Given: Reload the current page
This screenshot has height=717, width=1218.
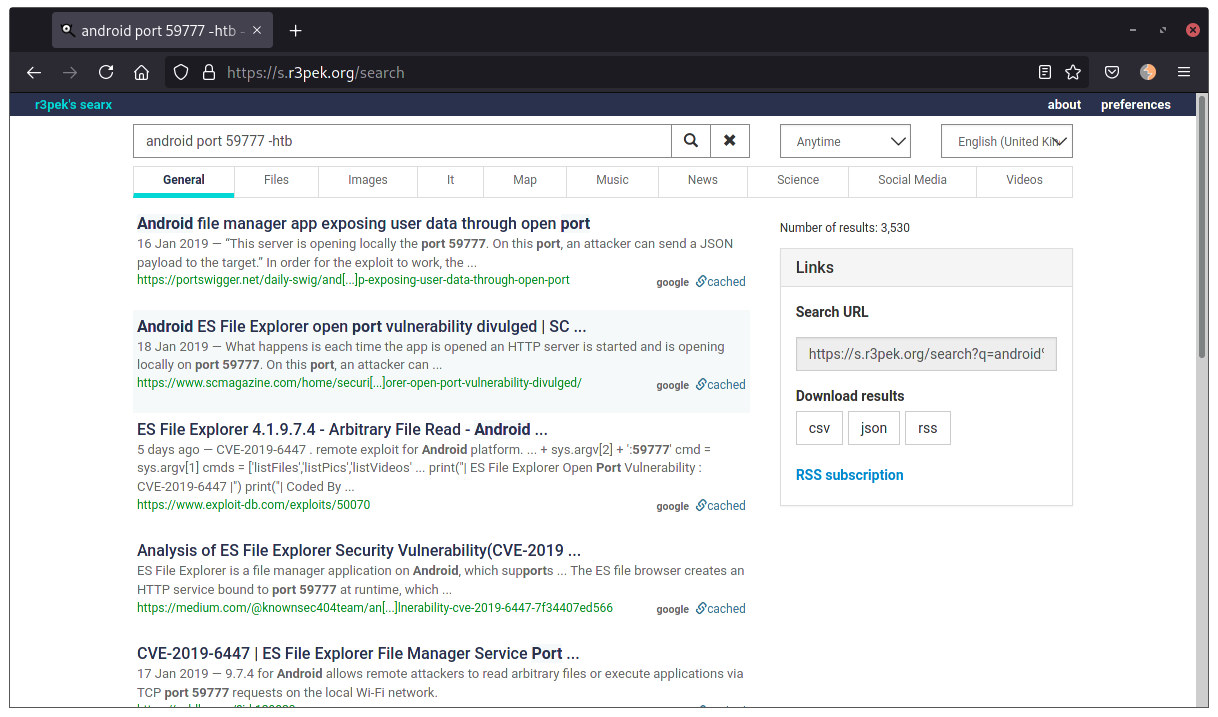Looking at the screenshot, I should coord(105,72).
